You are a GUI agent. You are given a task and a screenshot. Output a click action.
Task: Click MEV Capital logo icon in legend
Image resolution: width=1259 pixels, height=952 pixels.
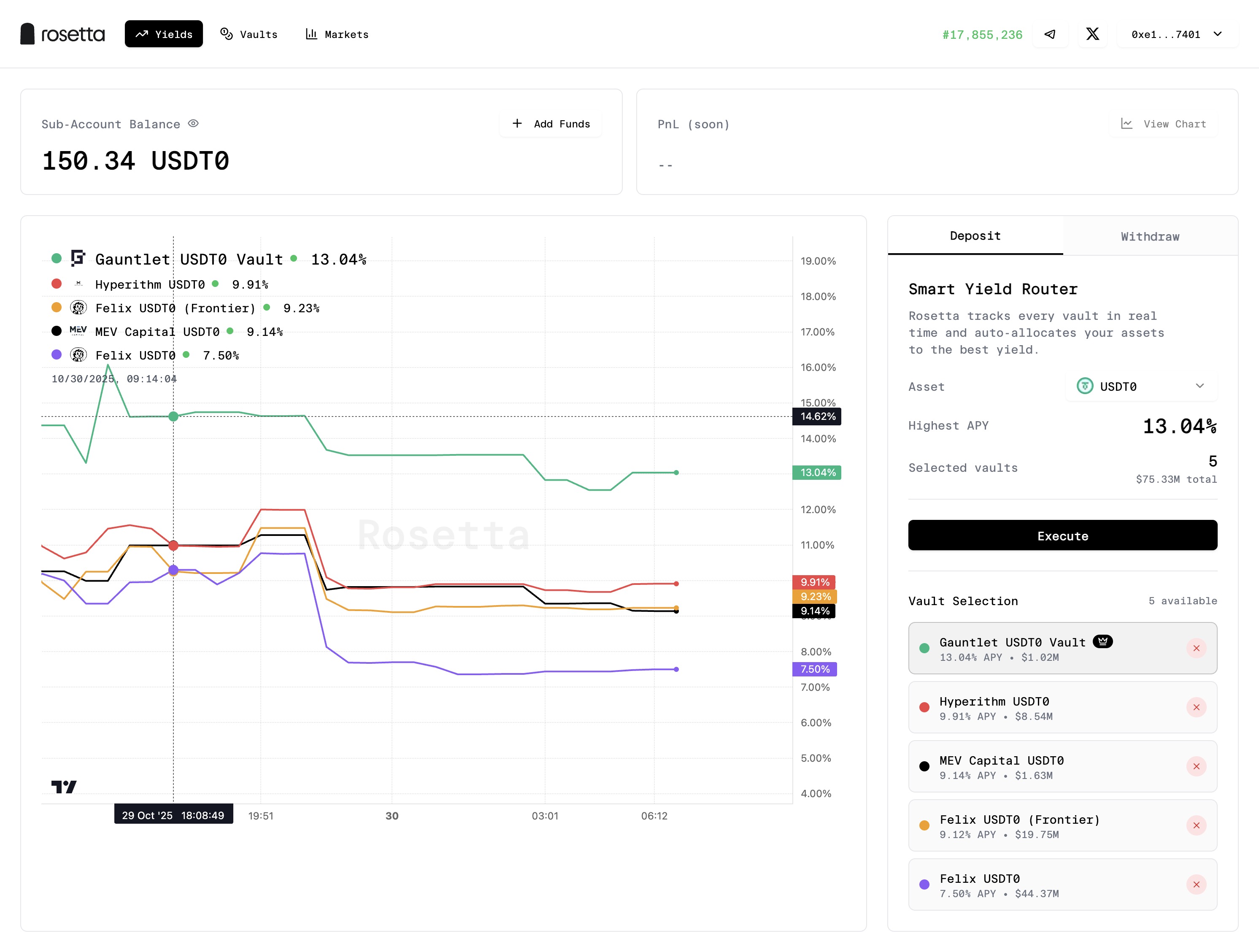pos(78,331)
